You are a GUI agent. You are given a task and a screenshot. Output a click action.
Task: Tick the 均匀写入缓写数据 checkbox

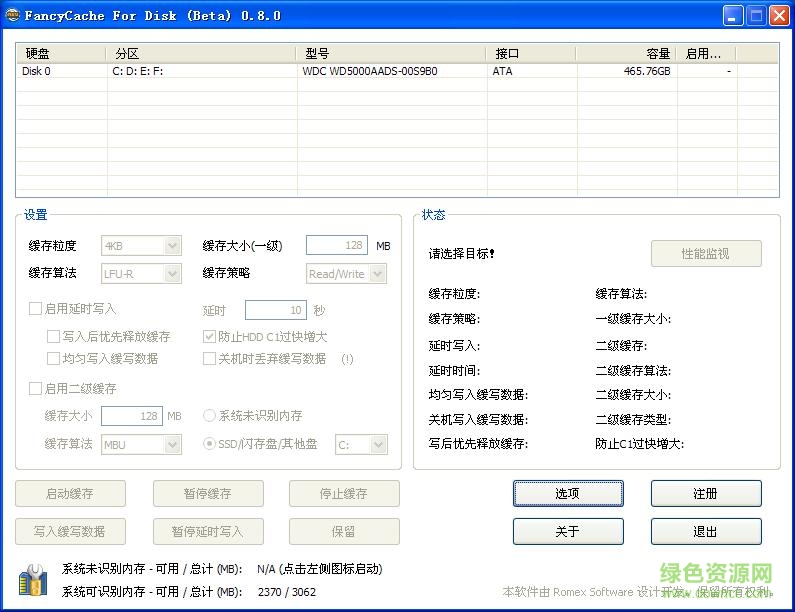[54, 358]
